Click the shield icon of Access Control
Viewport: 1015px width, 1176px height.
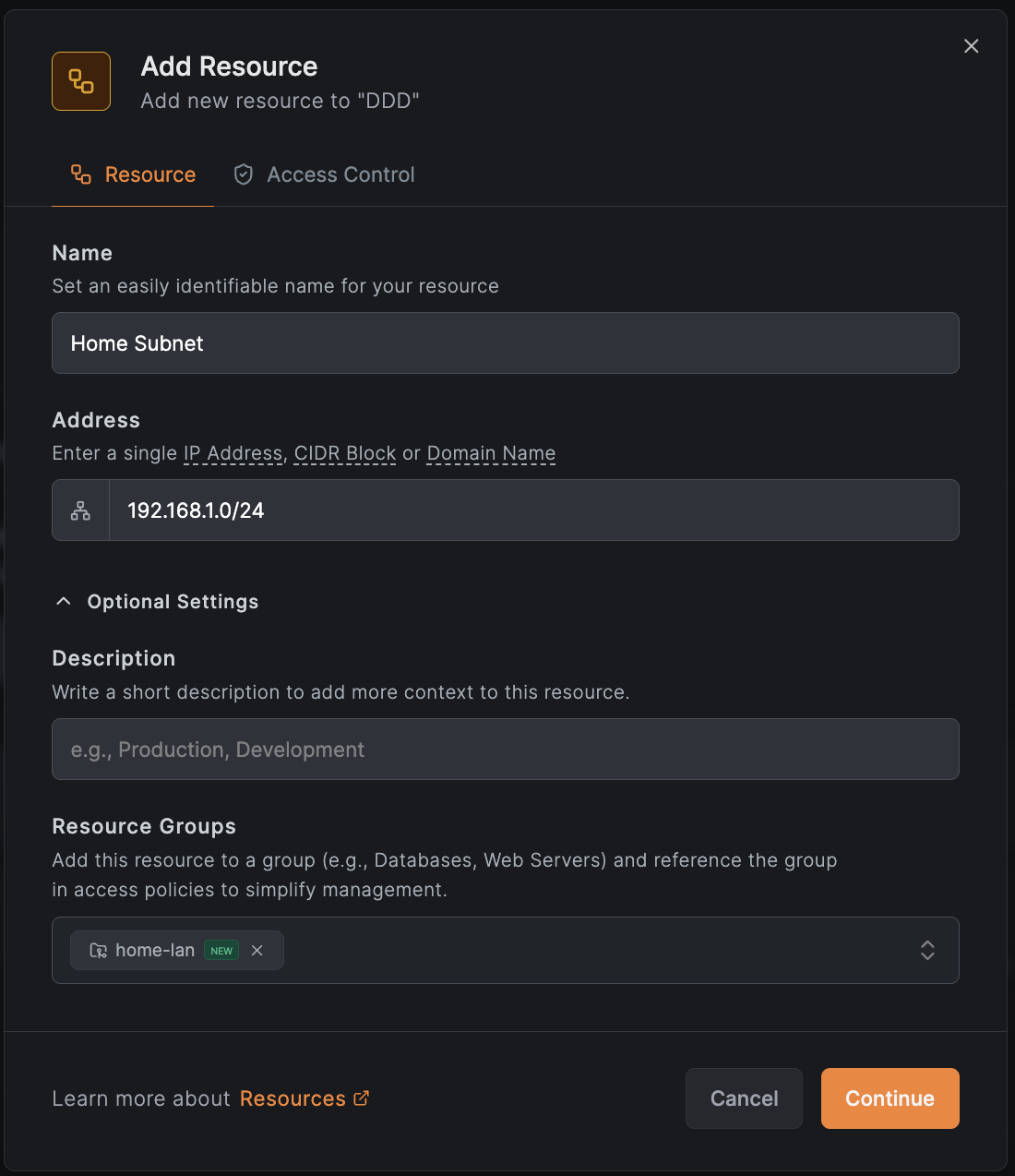pos(244,174)
